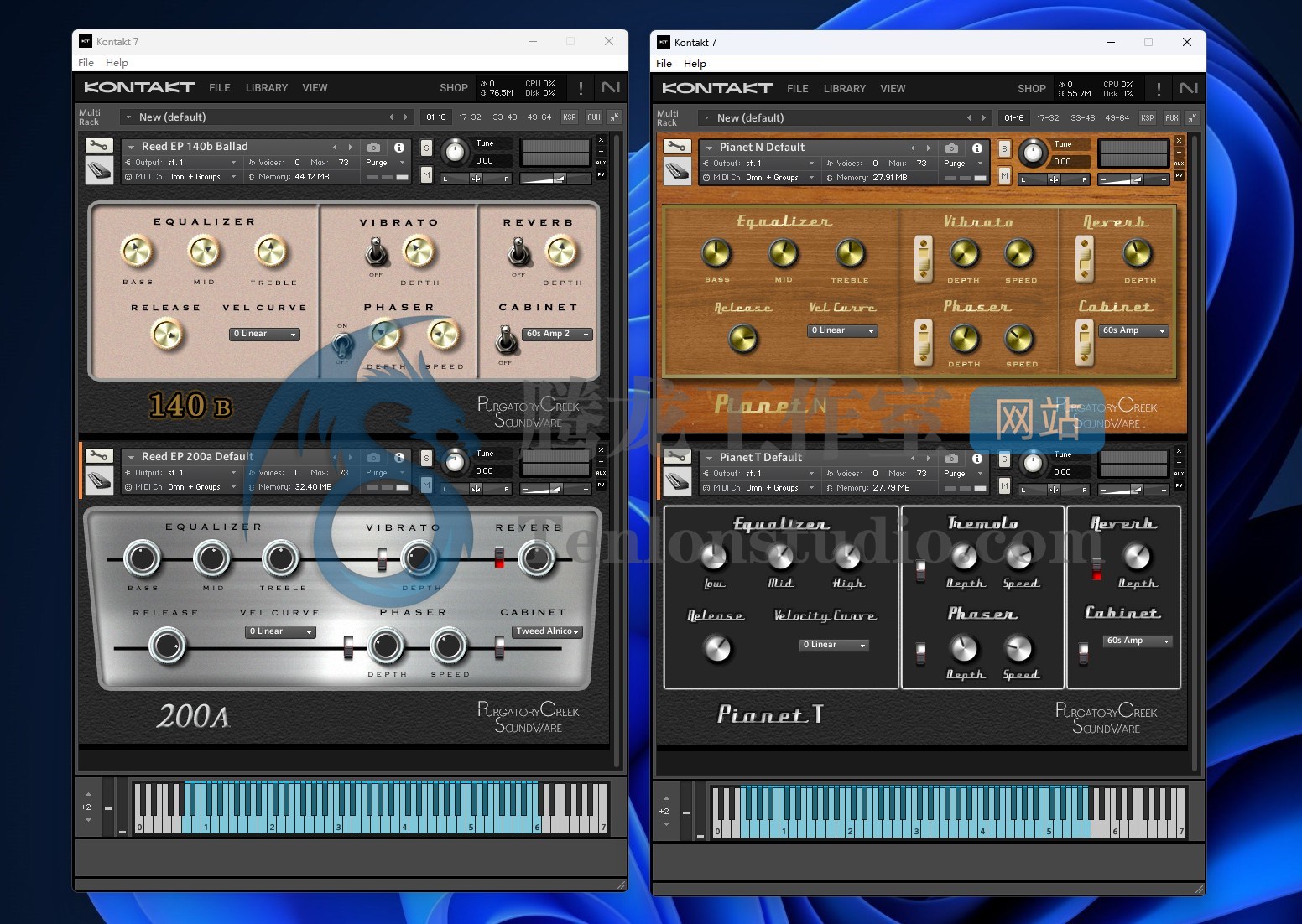Click 01-16 rack page in right window

tap(1014, 118)
